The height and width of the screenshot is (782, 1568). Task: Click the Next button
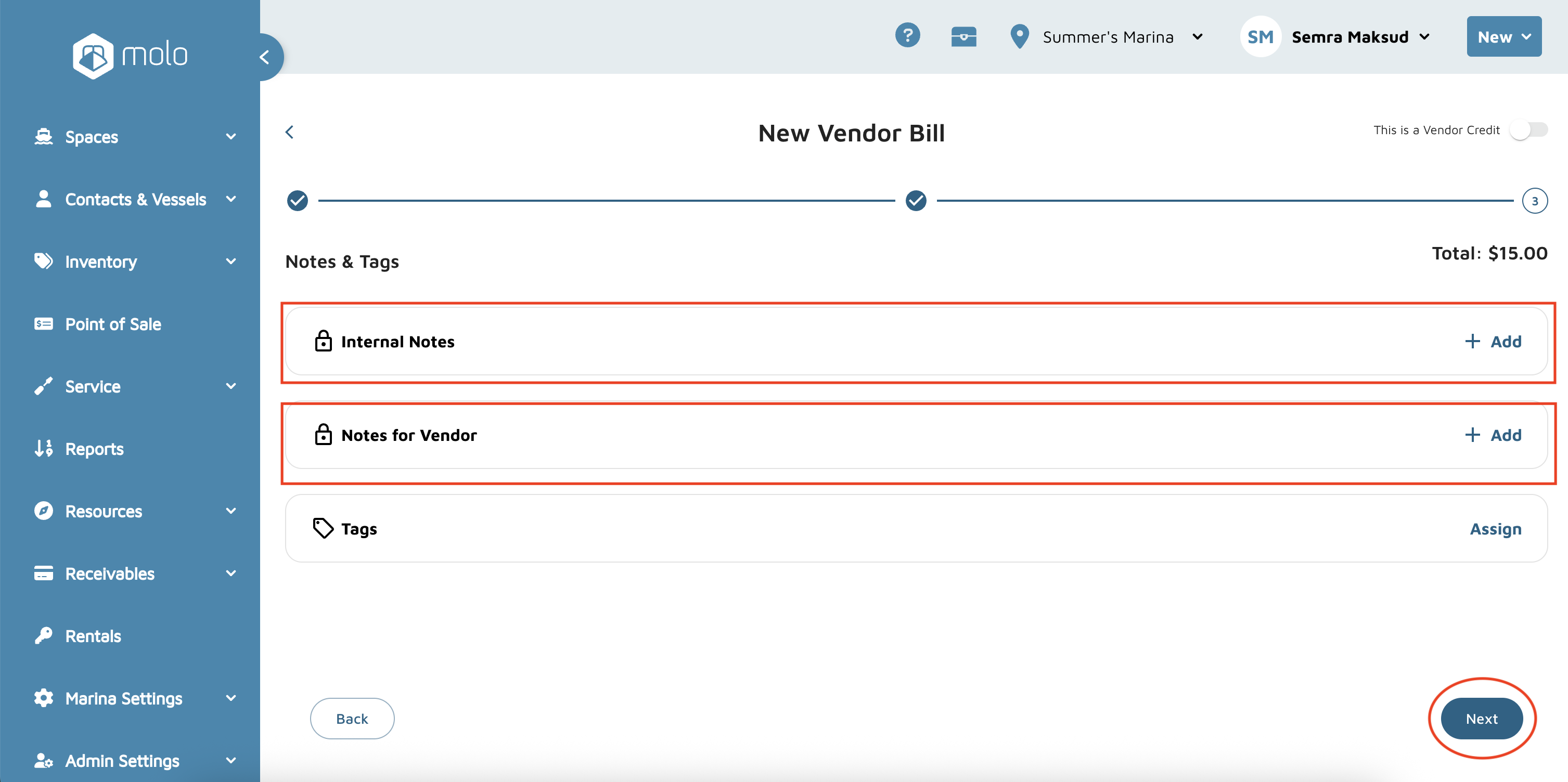1481,719
